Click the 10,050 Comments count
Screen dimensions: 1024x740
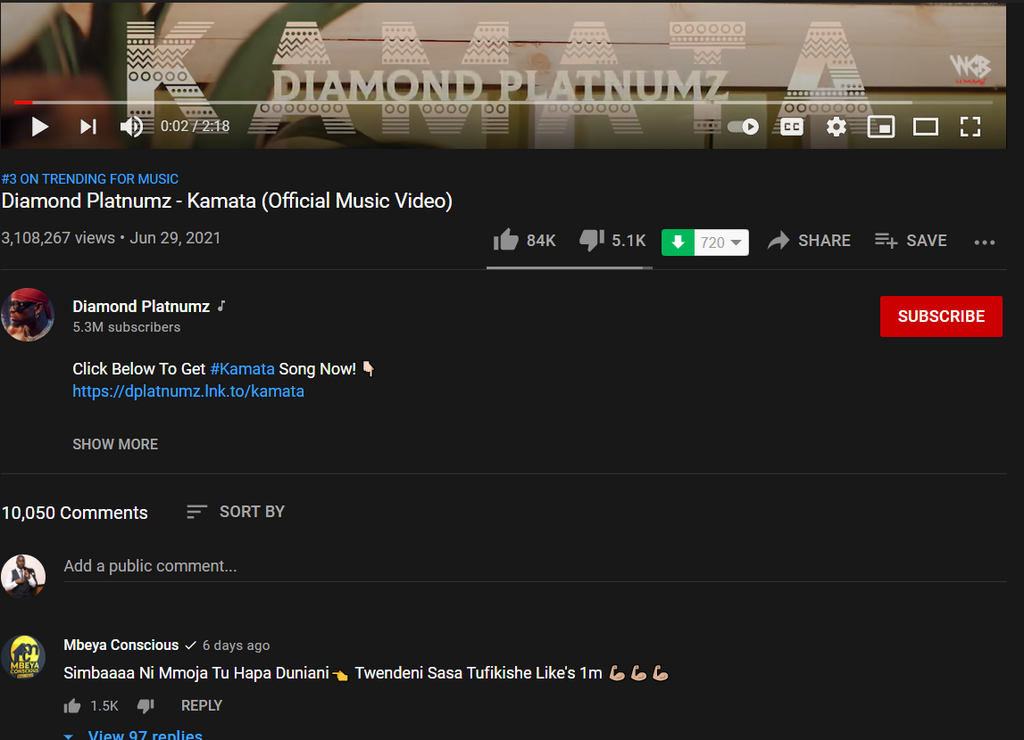pos(74,513)
